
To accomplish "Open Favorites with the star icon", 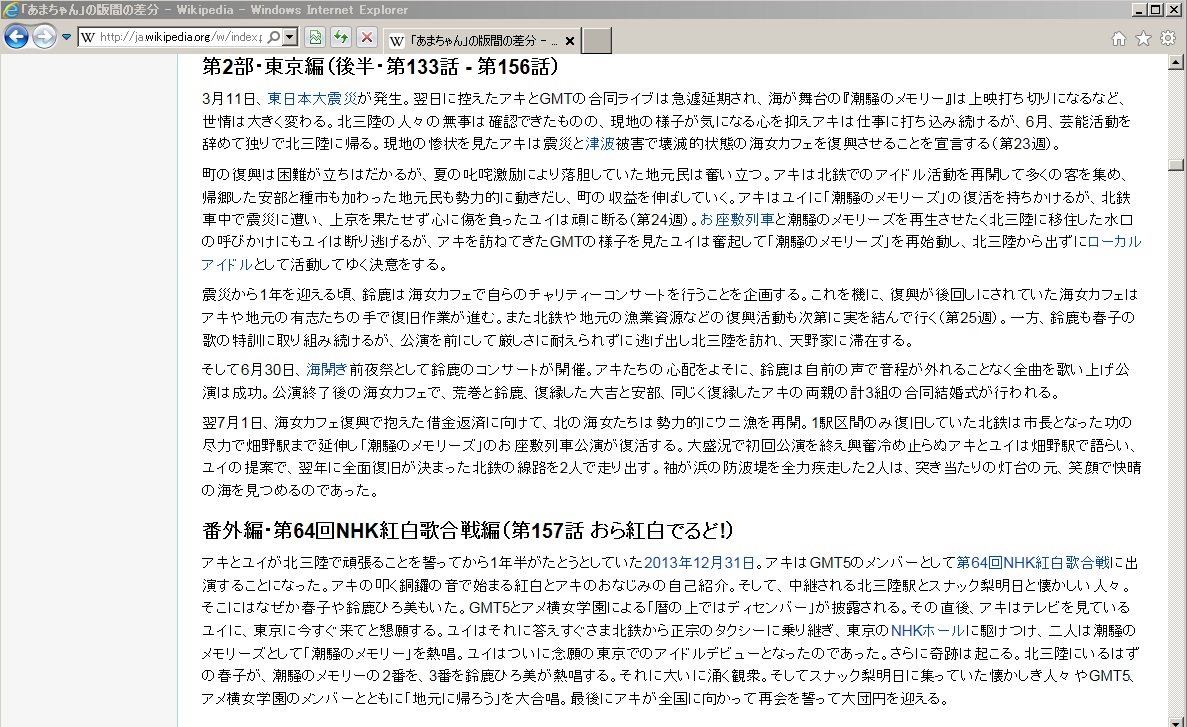I will tap(1143, 38).
